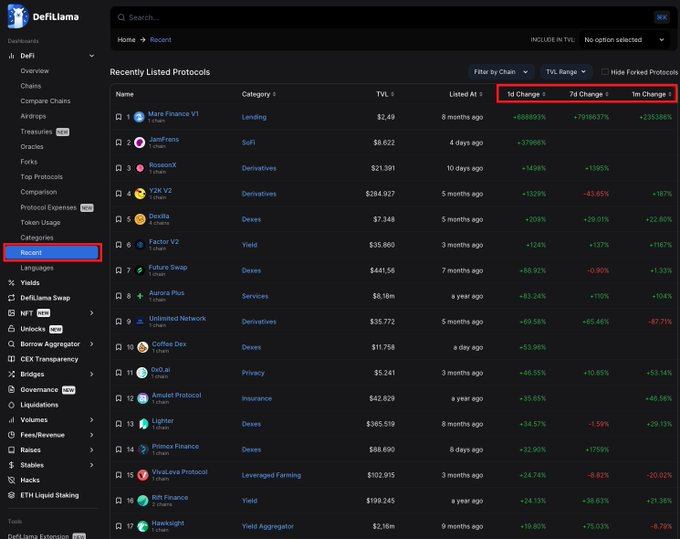Click Liquidations droplet icon
Screen dimensions: 680x539
point(11,405)
